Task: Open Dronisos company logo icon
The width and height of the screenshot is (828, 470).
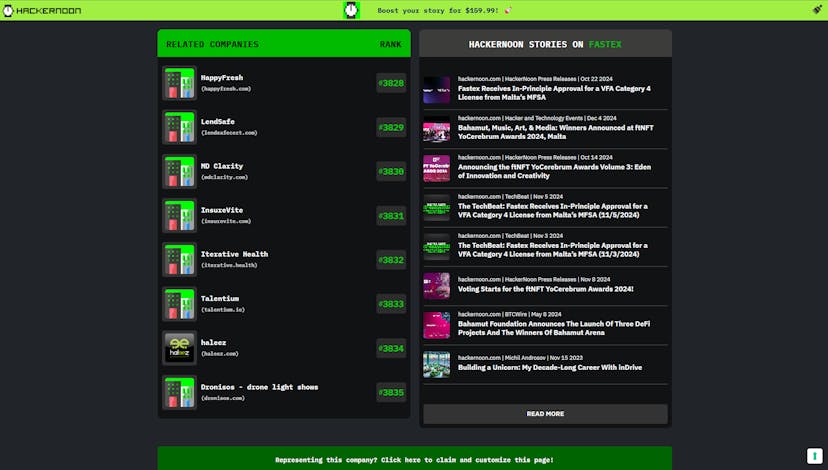Action: click(x=180, y=392)
